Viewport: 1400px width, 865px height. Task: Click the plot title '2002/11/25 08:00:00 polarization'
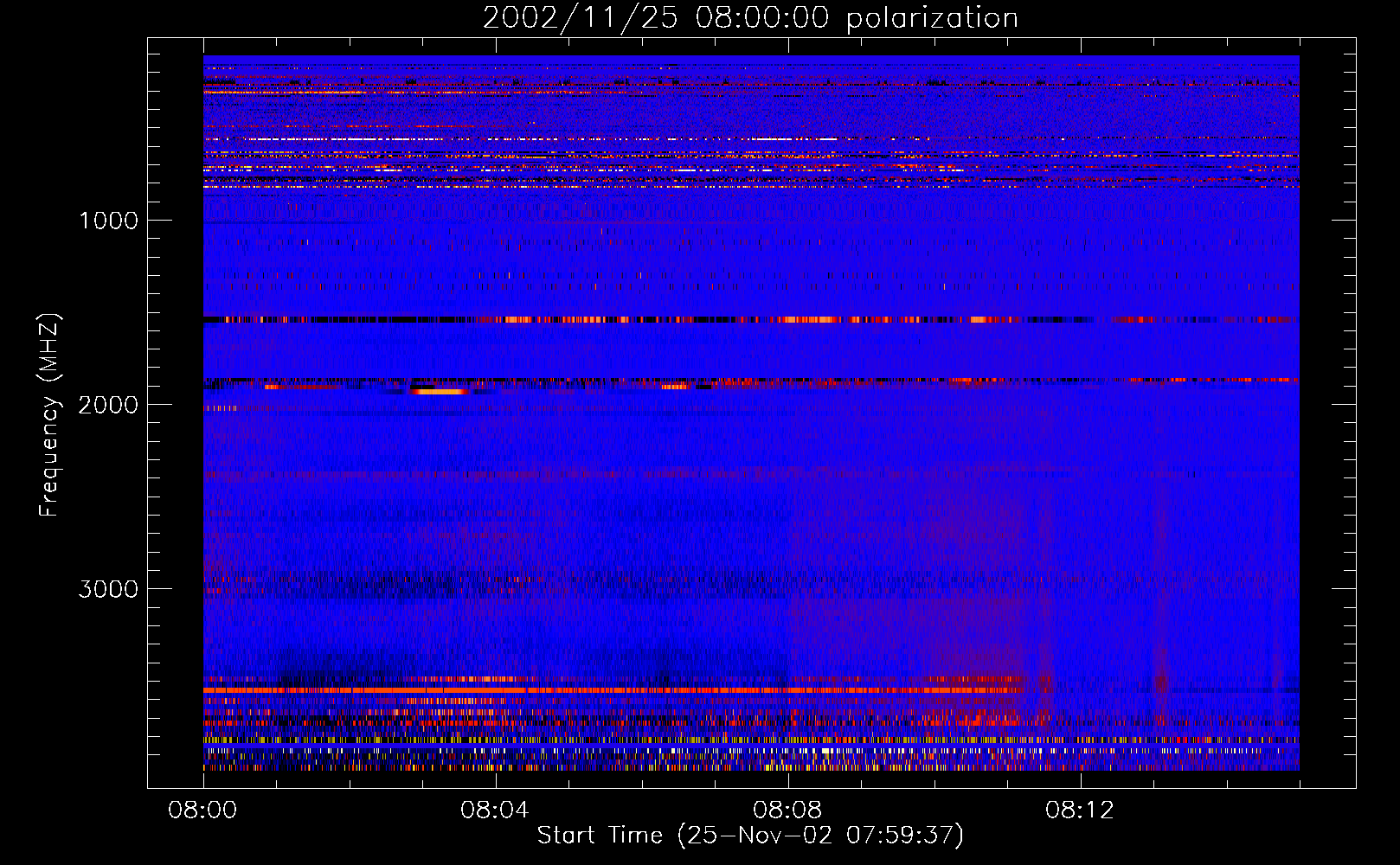point(750,18)
